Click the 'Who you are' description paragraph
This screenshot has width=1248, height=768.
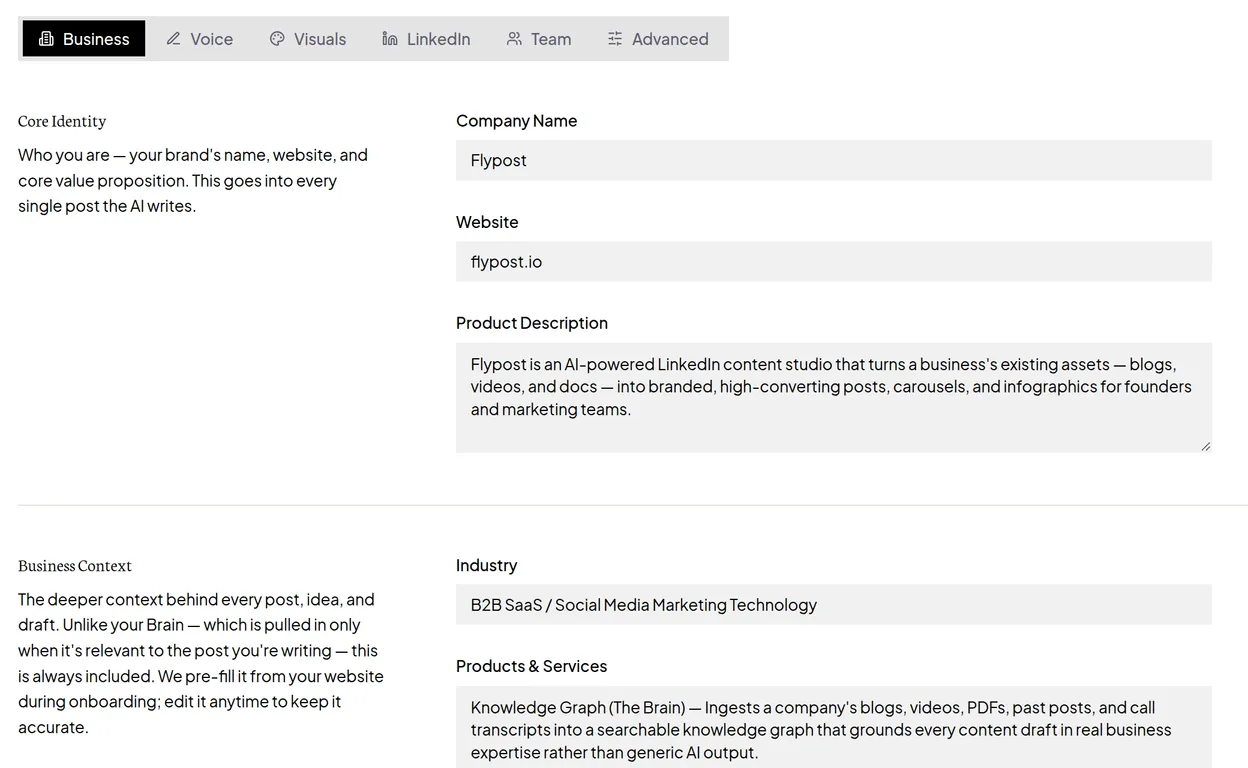[193, 181]
